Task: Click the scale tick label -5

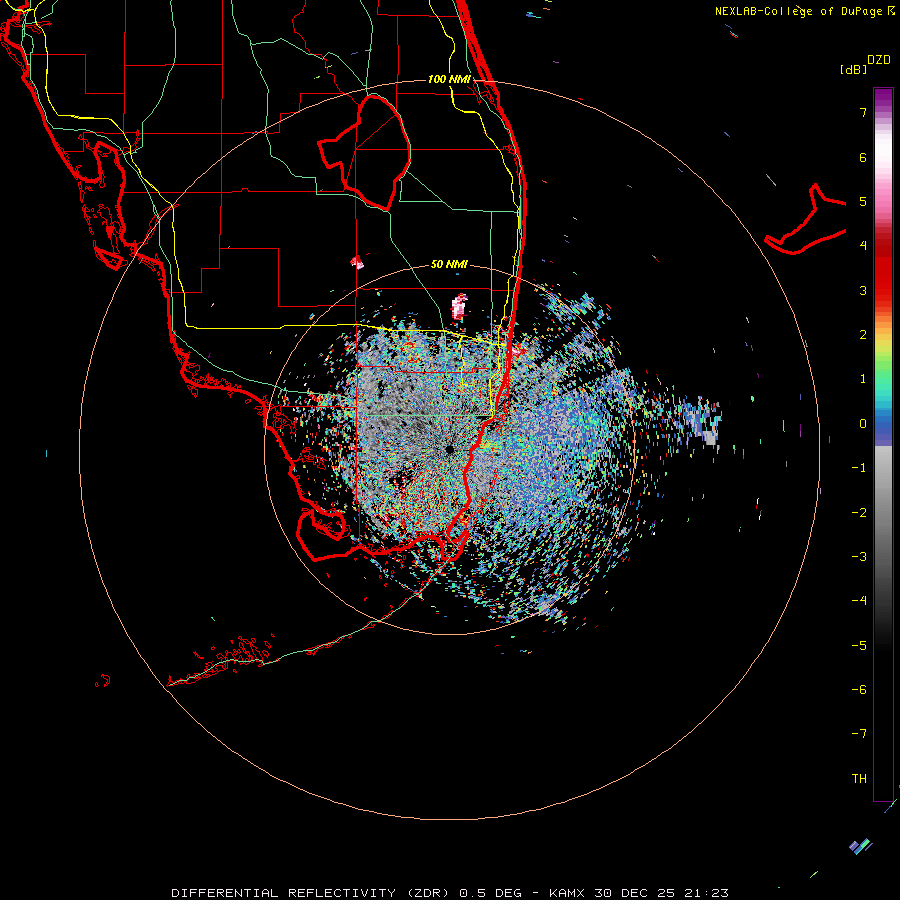Action: coord(859,646)
